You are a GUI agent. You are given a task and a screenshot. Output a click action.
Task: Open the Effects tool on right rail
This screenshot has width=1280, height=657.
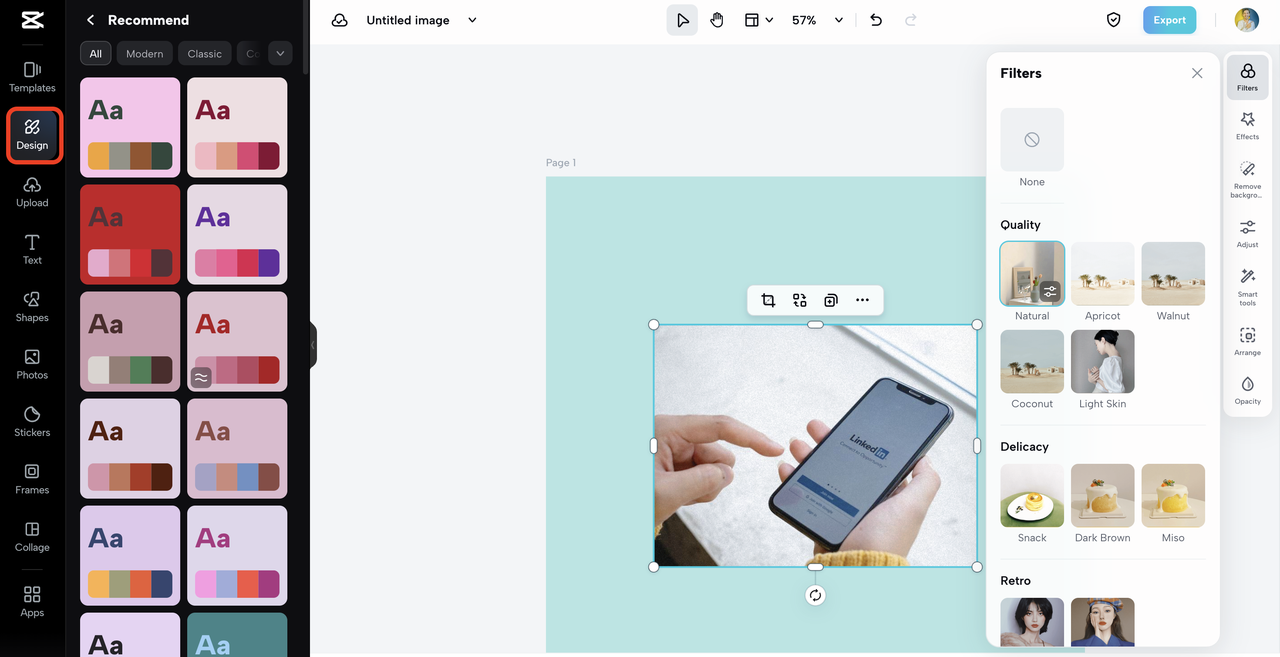tap(1247, 126)
